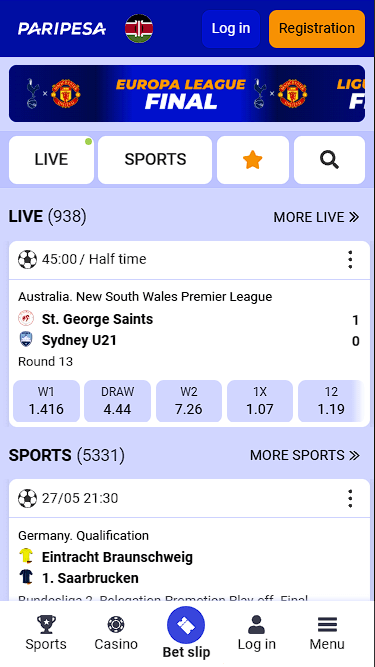Viewport: 375px width, 667px height.
Task: Switch to the LIVE tab
Action: [x=51, y=160]
